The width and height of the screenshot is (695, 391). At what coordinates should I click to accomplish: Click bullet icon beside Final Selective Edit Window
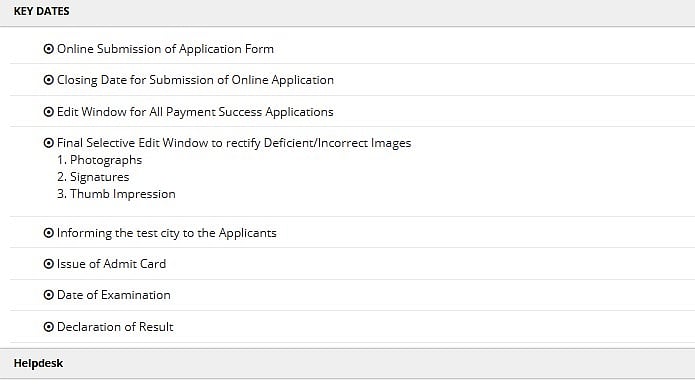coord(49,143)
